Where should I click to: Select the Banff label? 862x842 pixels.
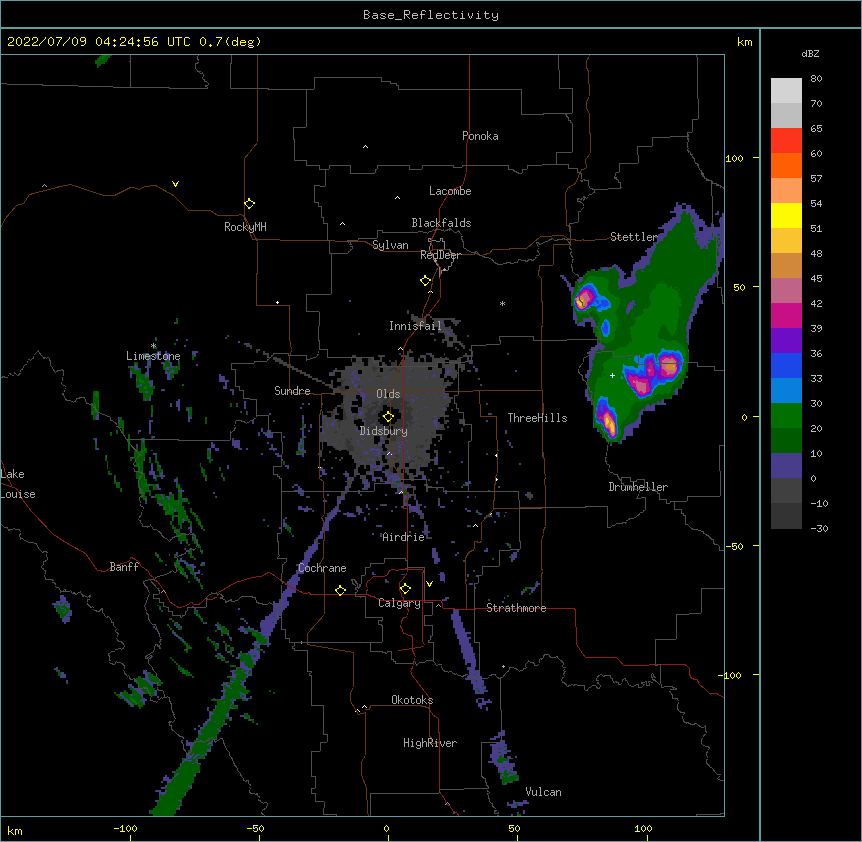(x=124, y=567)
